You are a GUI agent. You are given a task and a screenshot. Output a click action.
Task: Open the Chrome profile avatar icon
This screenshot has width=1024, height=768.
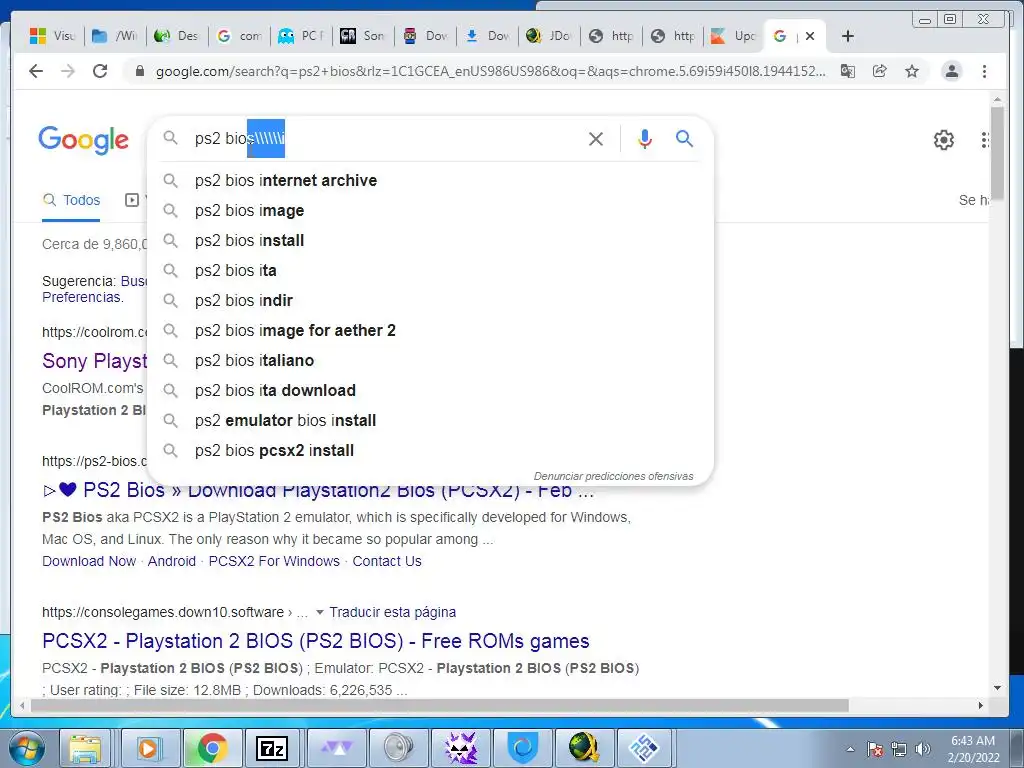(x=952, y=71)
